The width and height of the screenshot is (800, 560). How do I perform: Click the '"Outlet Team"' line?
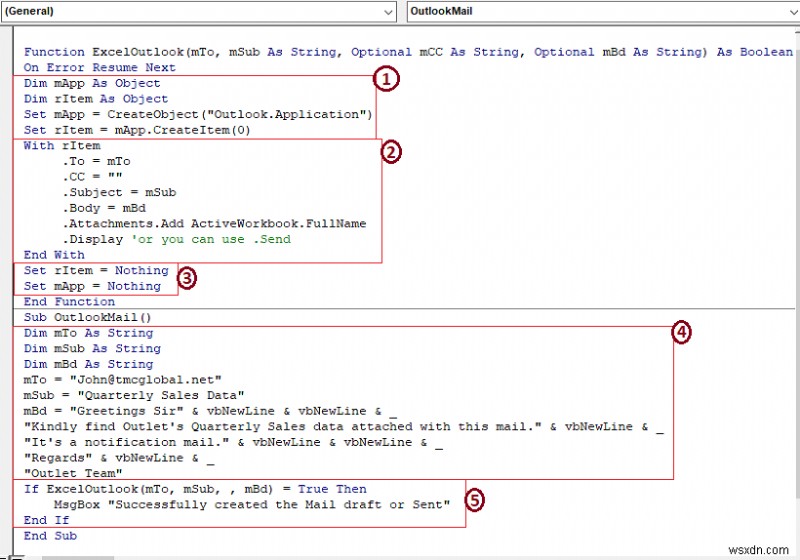tap(73, 473)
